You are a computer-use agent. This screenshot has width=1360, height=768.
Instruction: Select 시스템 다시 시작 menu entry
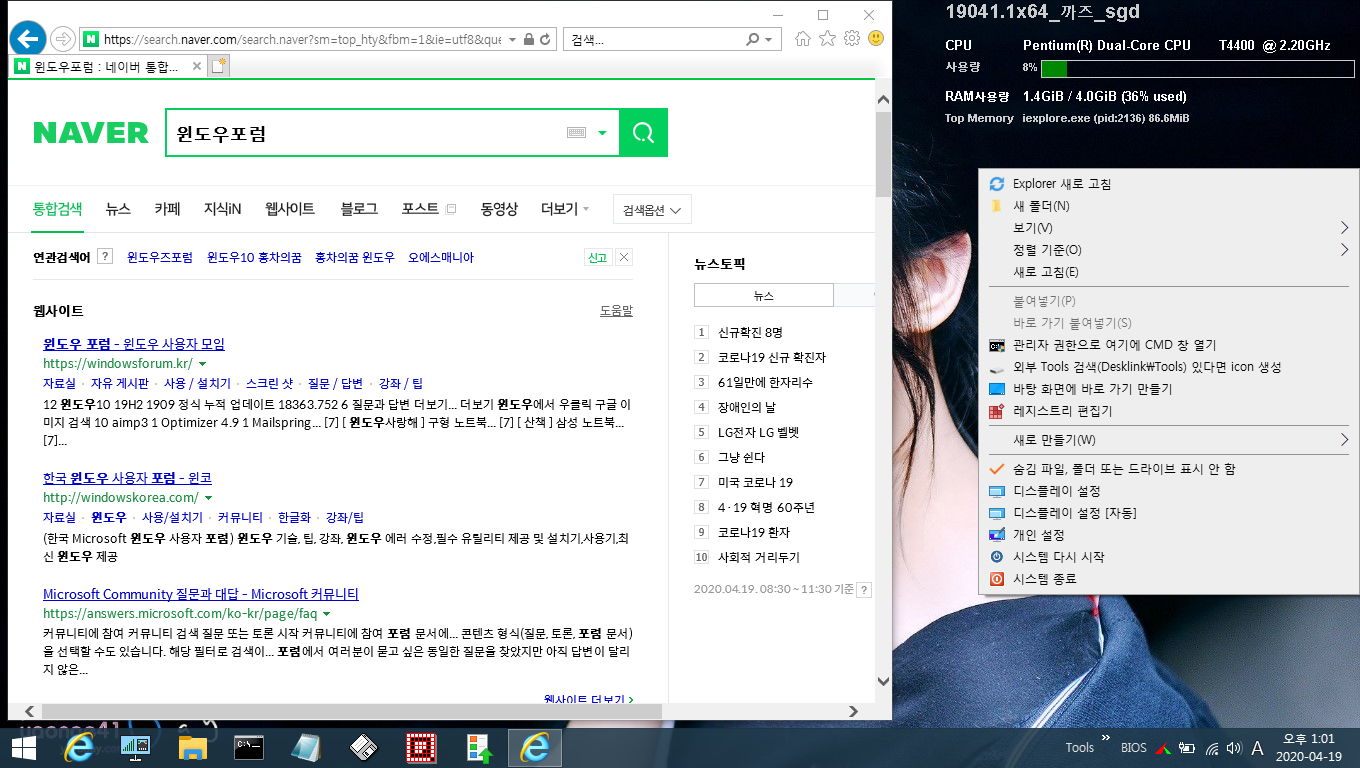point(1166,557)
